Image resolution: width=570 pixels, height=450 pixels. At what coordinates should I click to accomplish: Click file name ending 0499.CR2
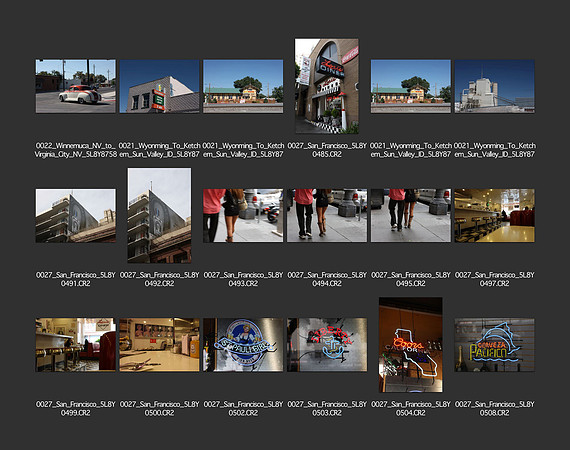[x=76, y=409]
